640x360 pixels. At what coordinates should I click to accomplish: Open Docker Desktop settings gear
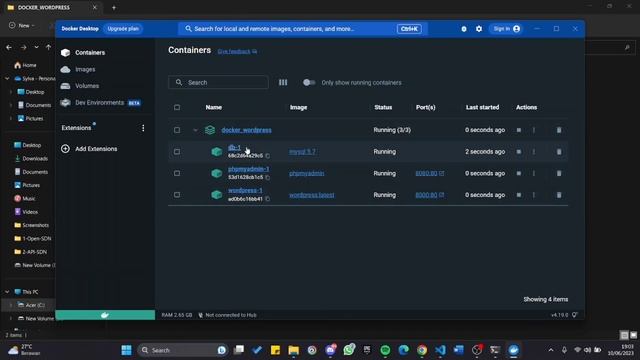tap(479, 29)
